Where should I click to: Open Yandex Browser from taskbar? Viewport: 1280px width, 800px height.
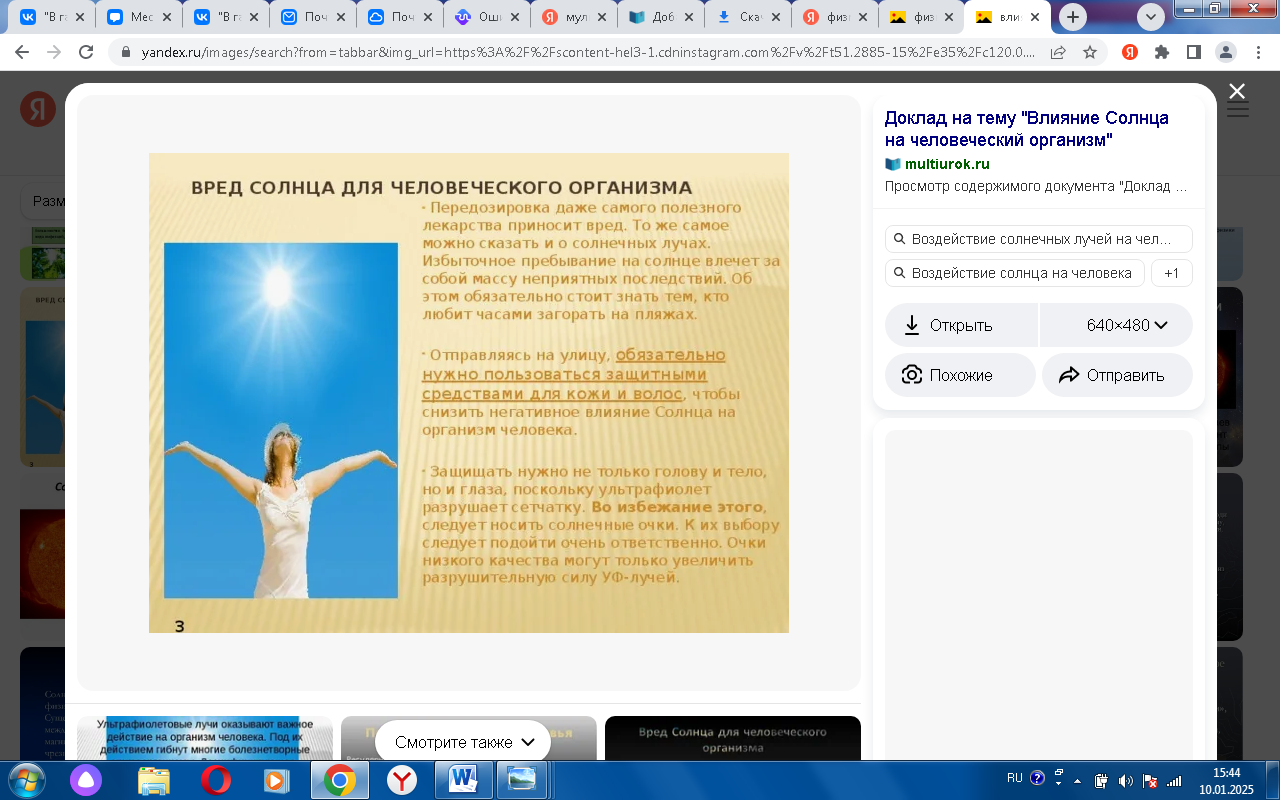pos(402,780)
